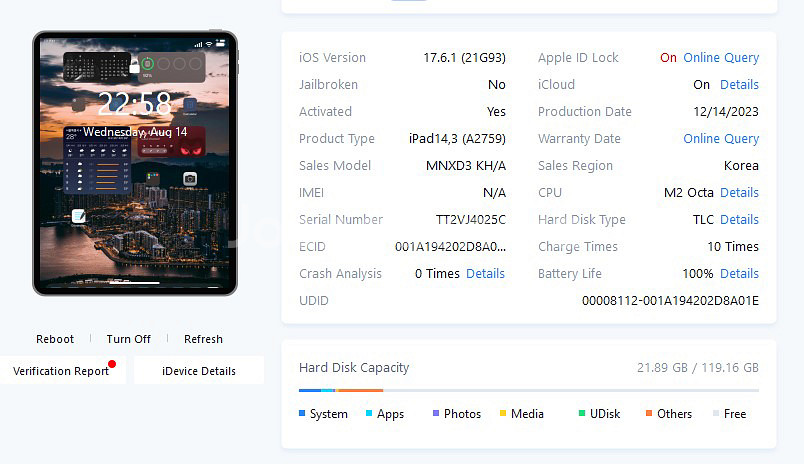Open Online Query for Warranty Date

(x=721, y=139)
